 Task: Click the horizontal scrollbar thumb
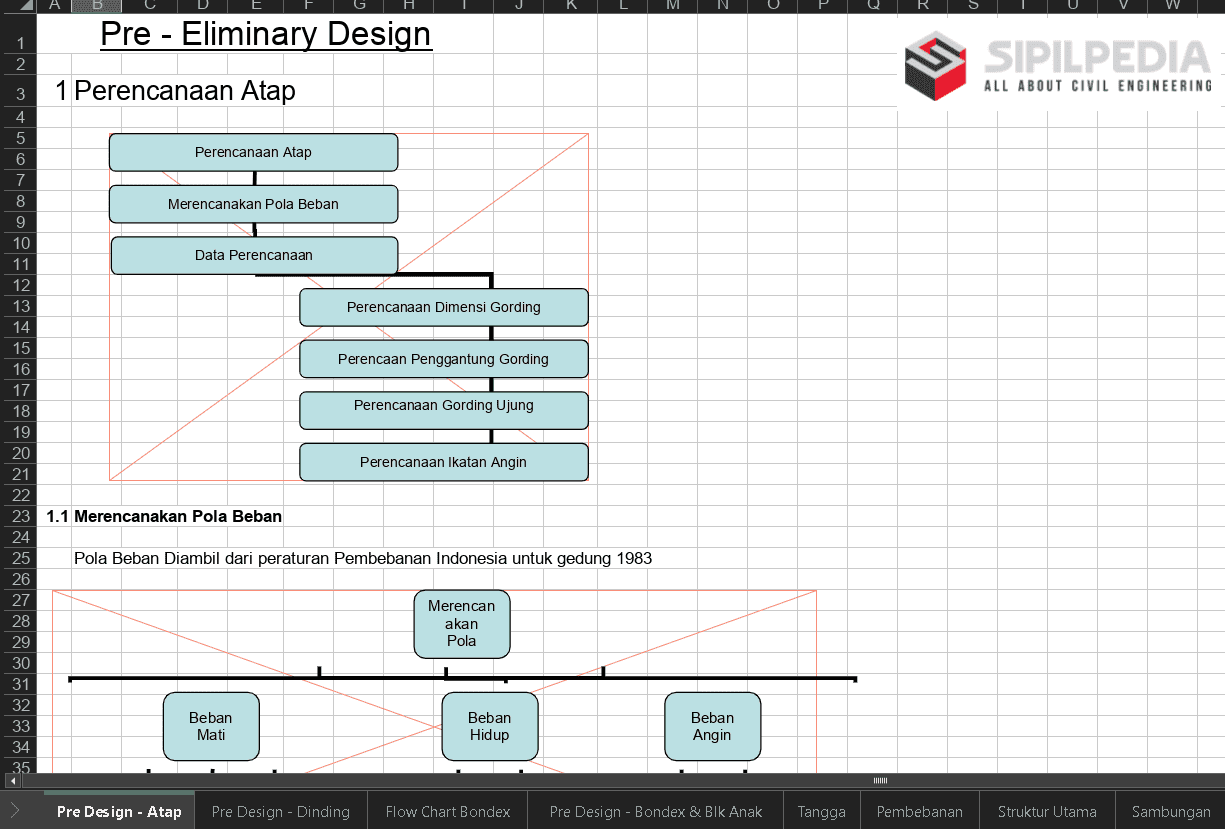click(880, 780)
